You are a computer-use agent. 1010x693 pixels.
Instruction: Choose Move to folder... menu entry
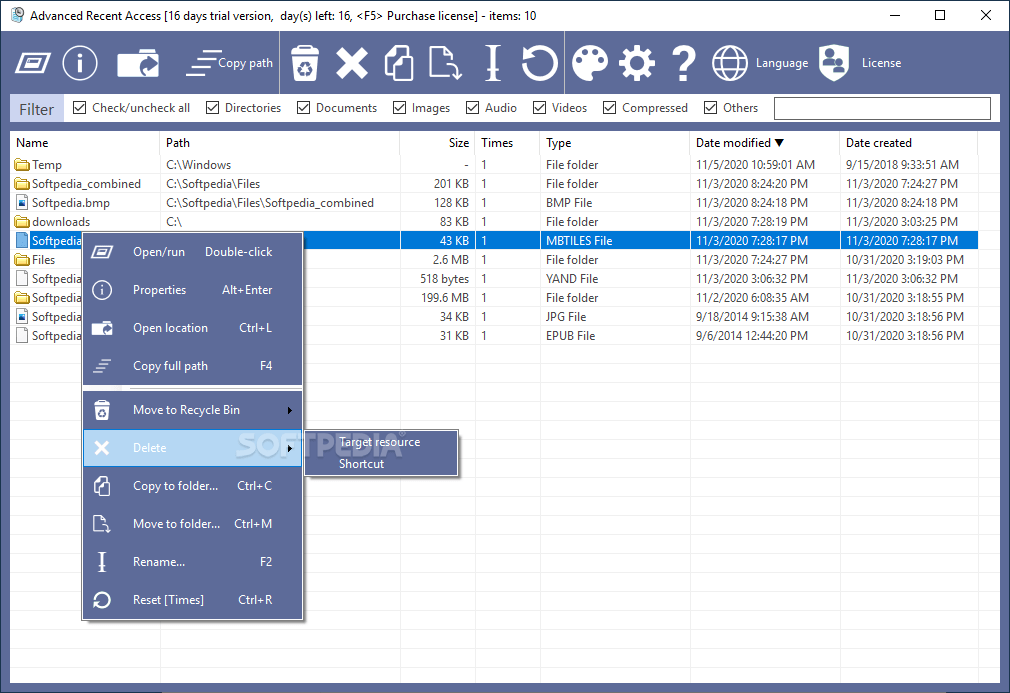pyautogui.click(x=193, y=524)
